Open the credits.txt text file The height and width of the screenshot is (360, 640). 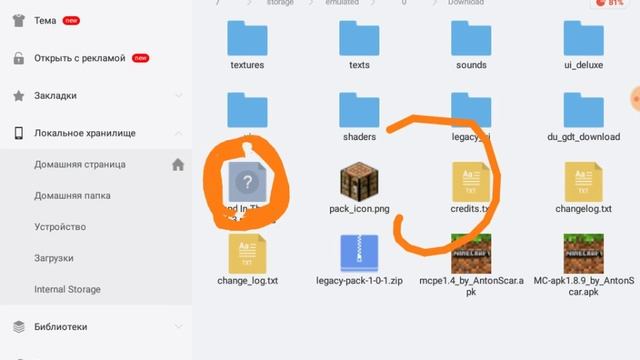pyautogui.click(x=471, y=188)
